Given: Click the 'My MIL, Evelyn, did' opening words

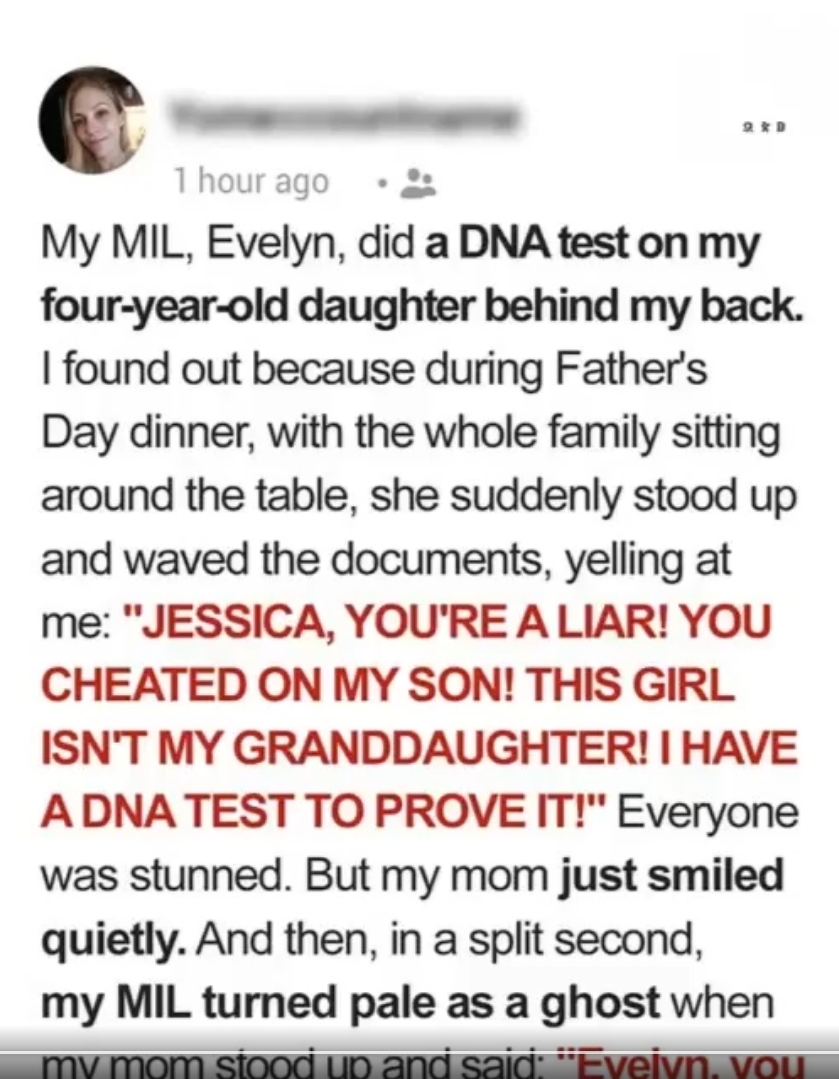Looking at the screenshot, I should 228,244.
